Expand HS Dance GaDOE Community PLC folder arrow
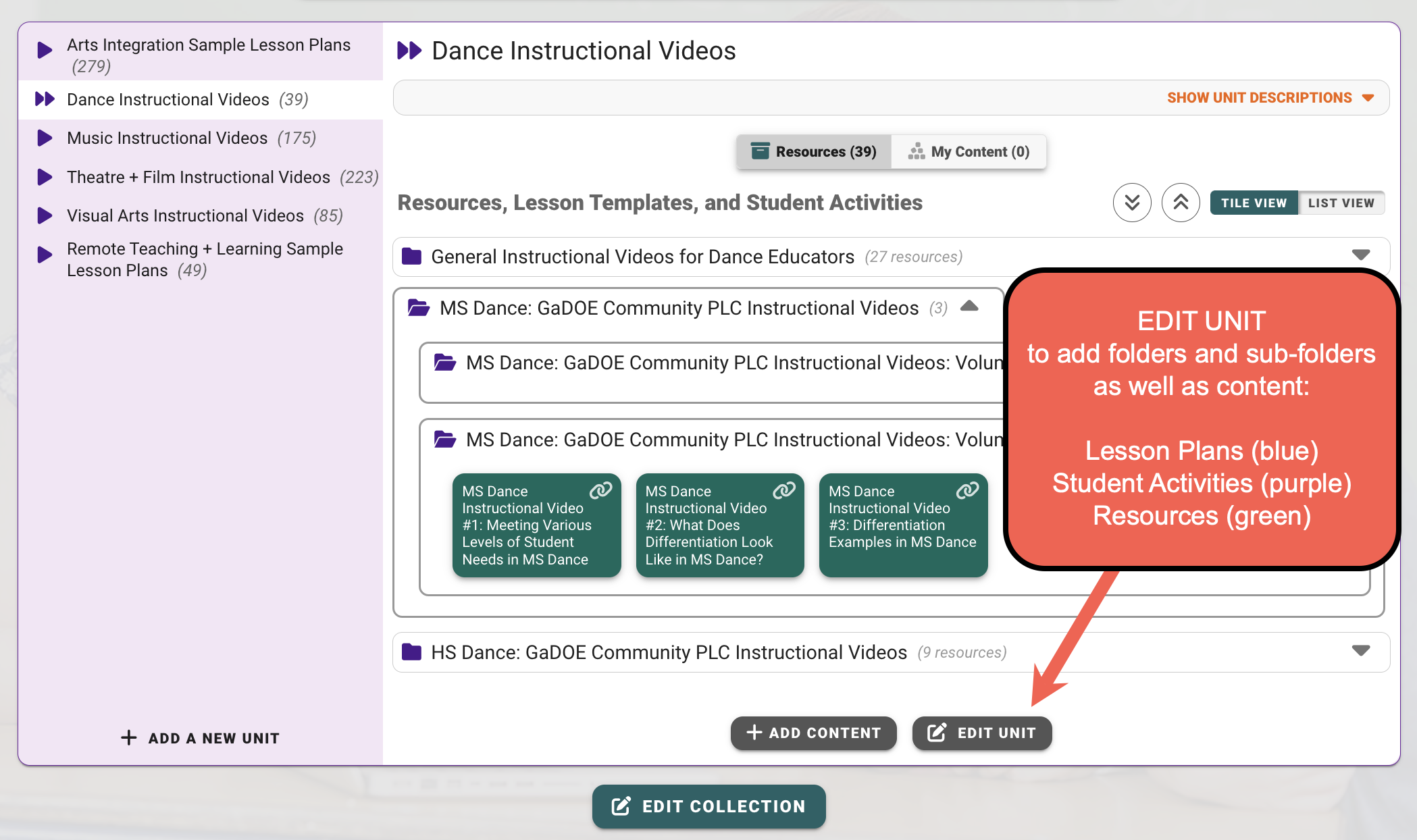 pyautogui.click(x=1360, y=651)
